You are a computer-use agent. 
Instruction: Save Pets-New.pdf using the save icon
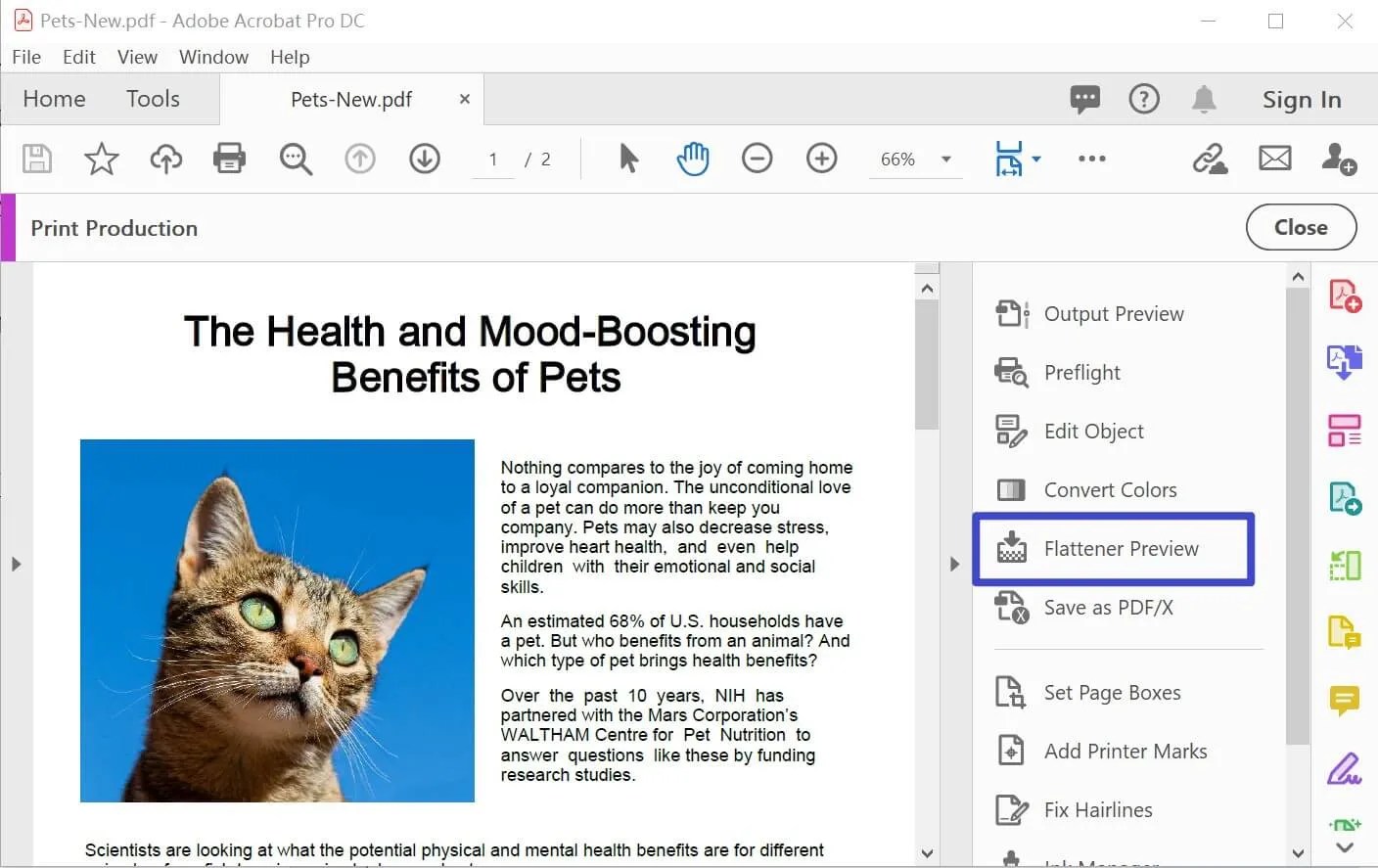tap(36, 159)
